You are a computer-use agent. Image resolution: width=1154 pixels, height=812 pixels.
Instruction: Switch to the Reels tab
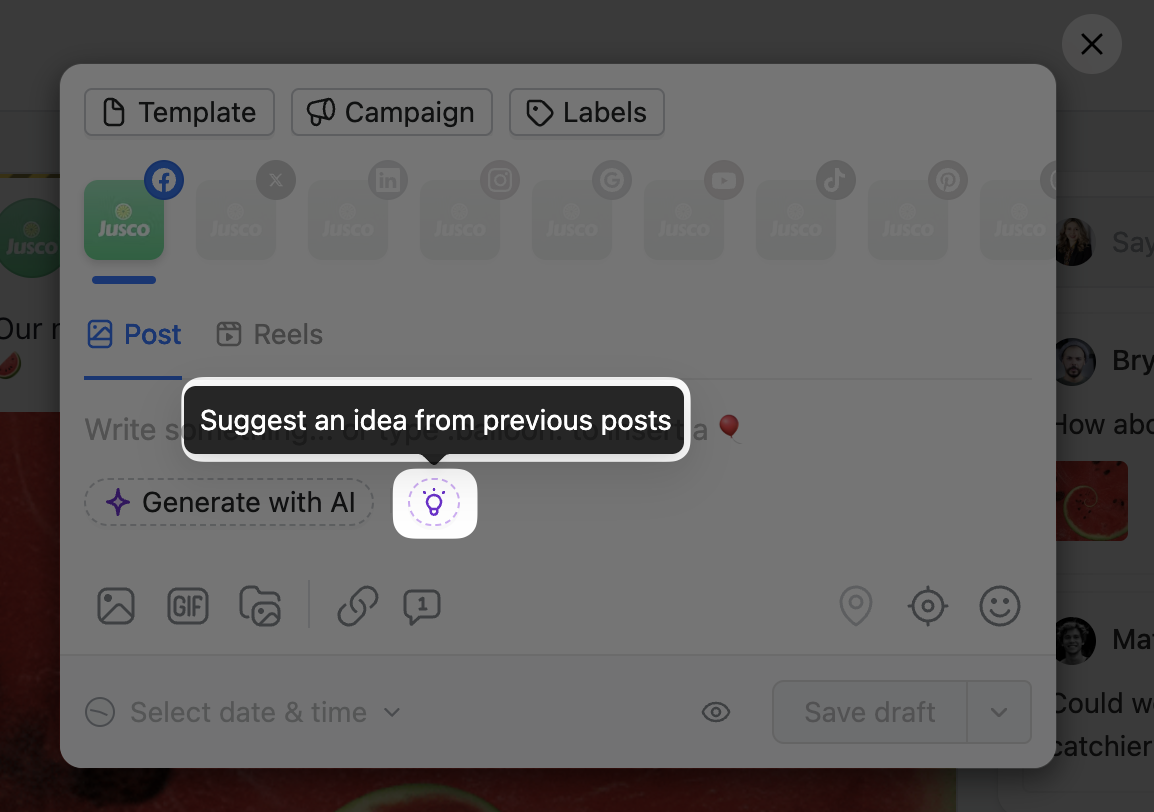point(270,334)
